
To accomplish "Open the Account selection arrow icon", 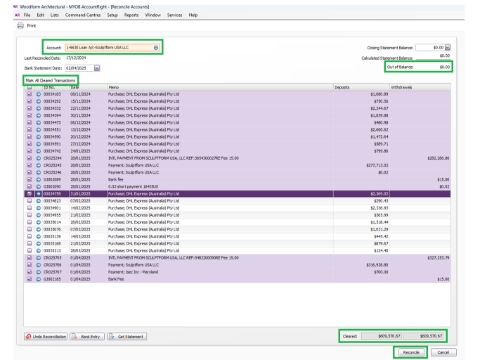I will coord(156,48).
